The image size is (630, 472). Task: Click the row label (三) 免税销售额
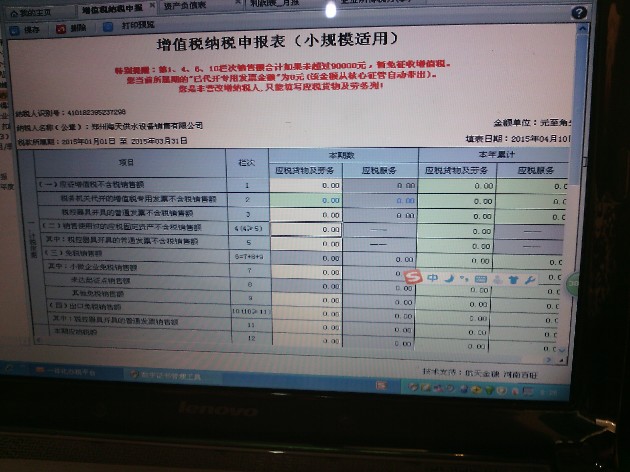(73, 253)
